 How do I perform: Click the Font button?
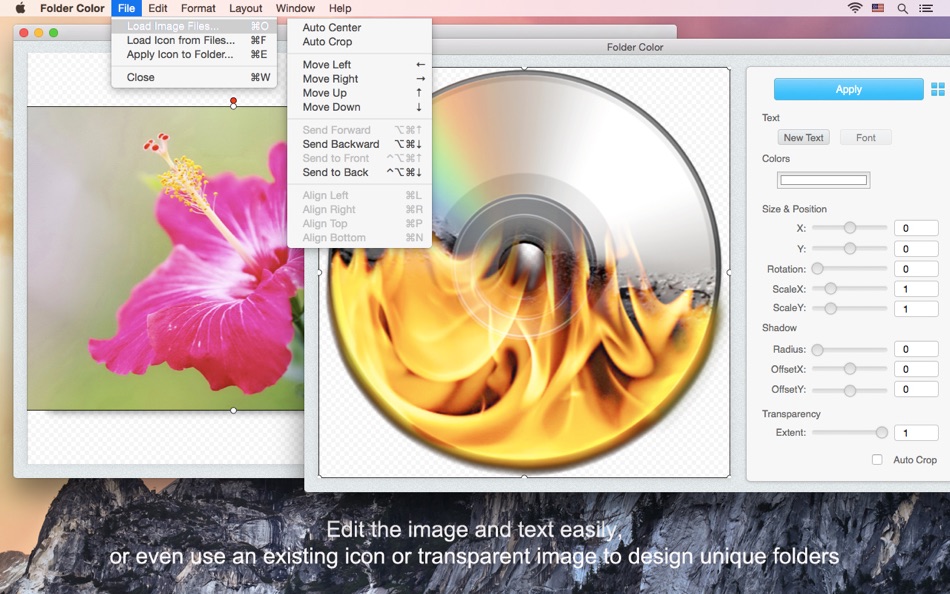click(866, 138)
